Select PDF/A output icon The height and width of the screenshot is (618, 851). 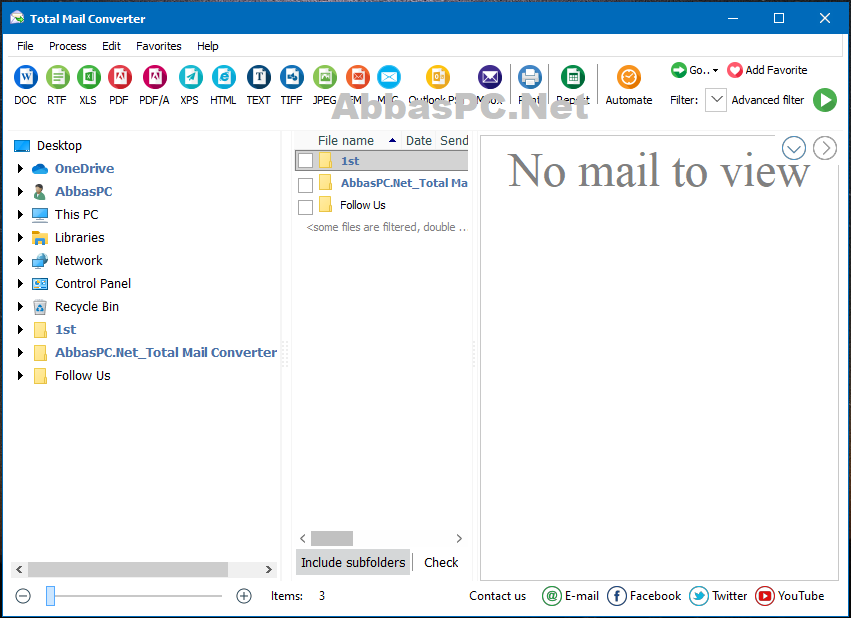[155, 77]
